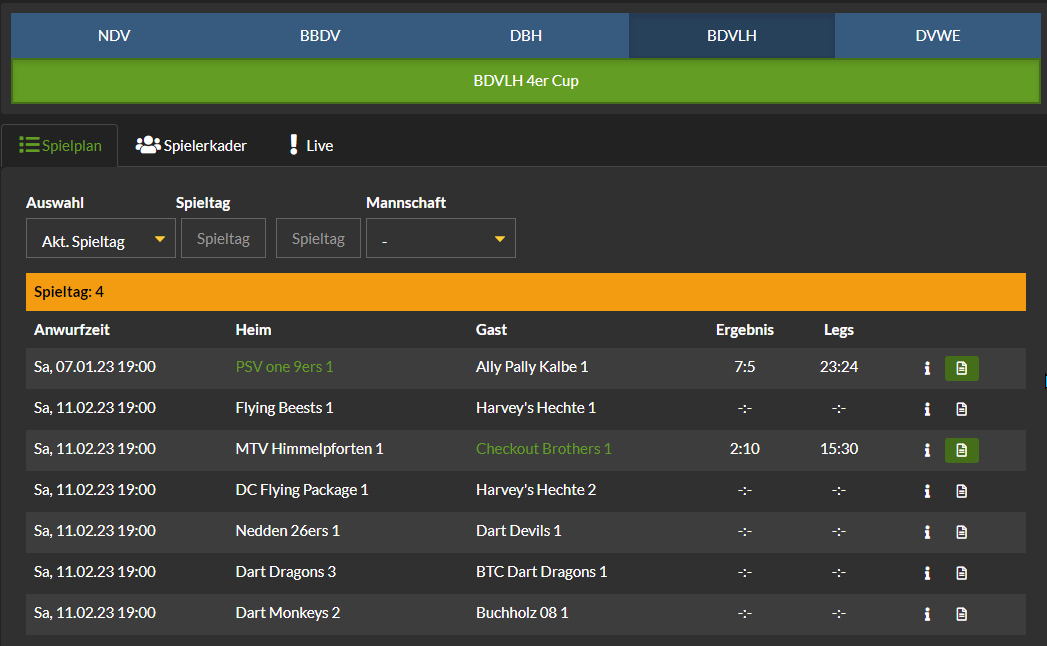Screen dimensions: 1047x646
Task: Click DC Flying Package 1 home team
Action: coord(302,490)
